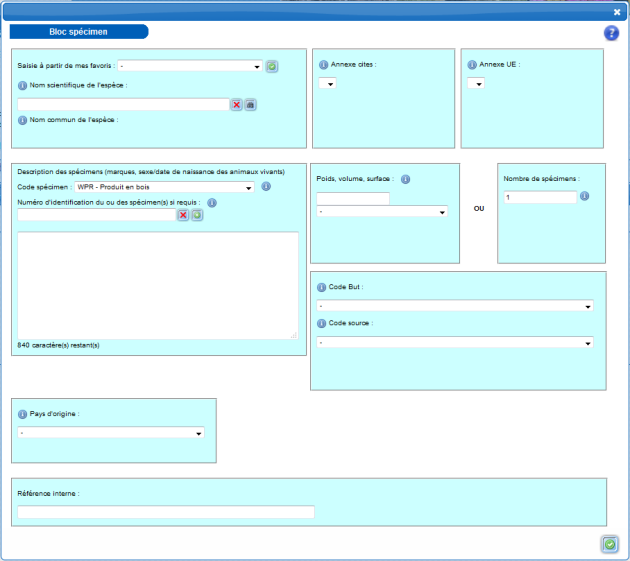Add identification number with green plus icon
This screenshot has height=561, width=630.
pyautogui.click(x=197, y=215)
